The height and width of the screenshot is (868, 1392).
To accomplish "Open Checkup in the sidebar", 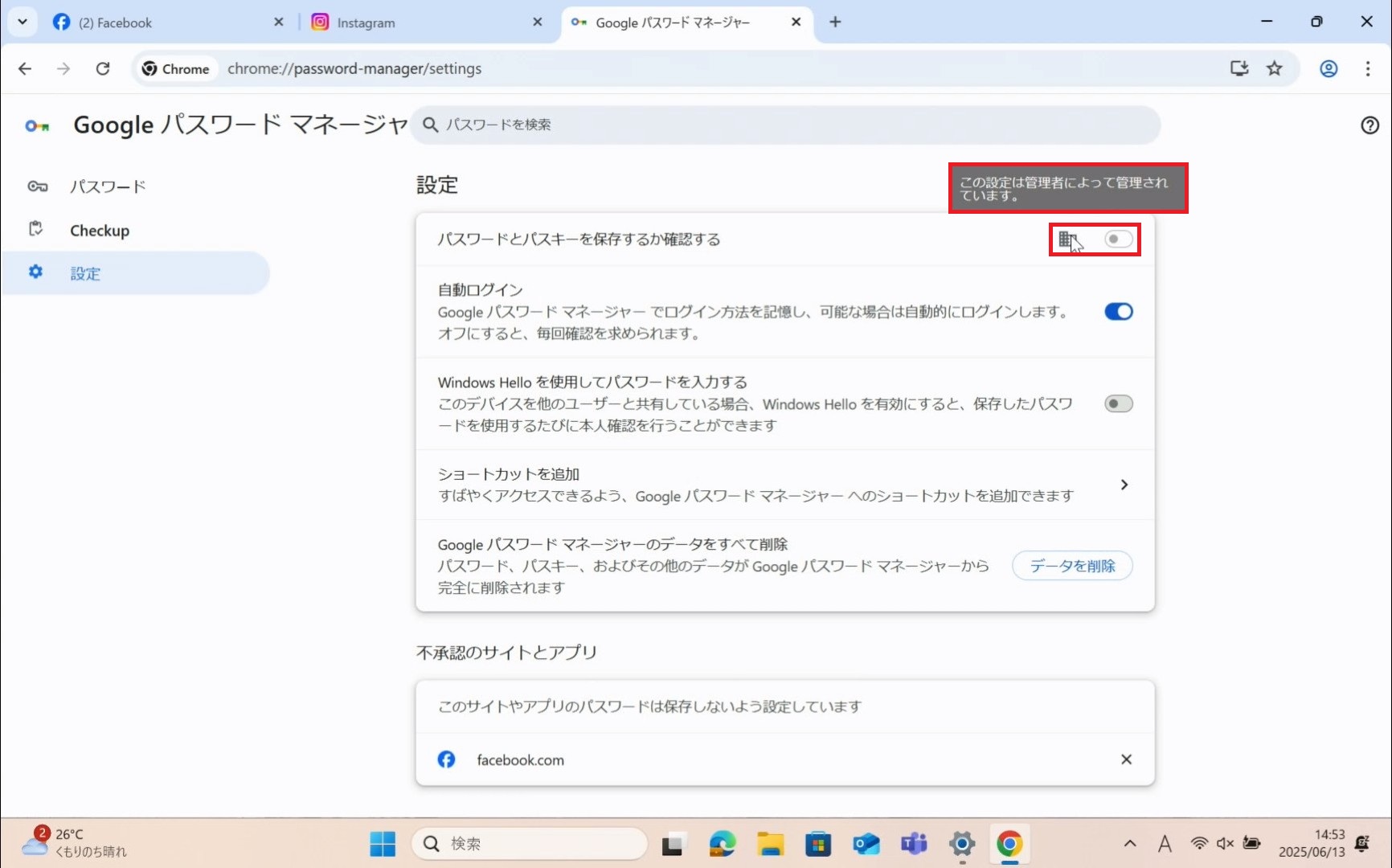I will (100, 231).
